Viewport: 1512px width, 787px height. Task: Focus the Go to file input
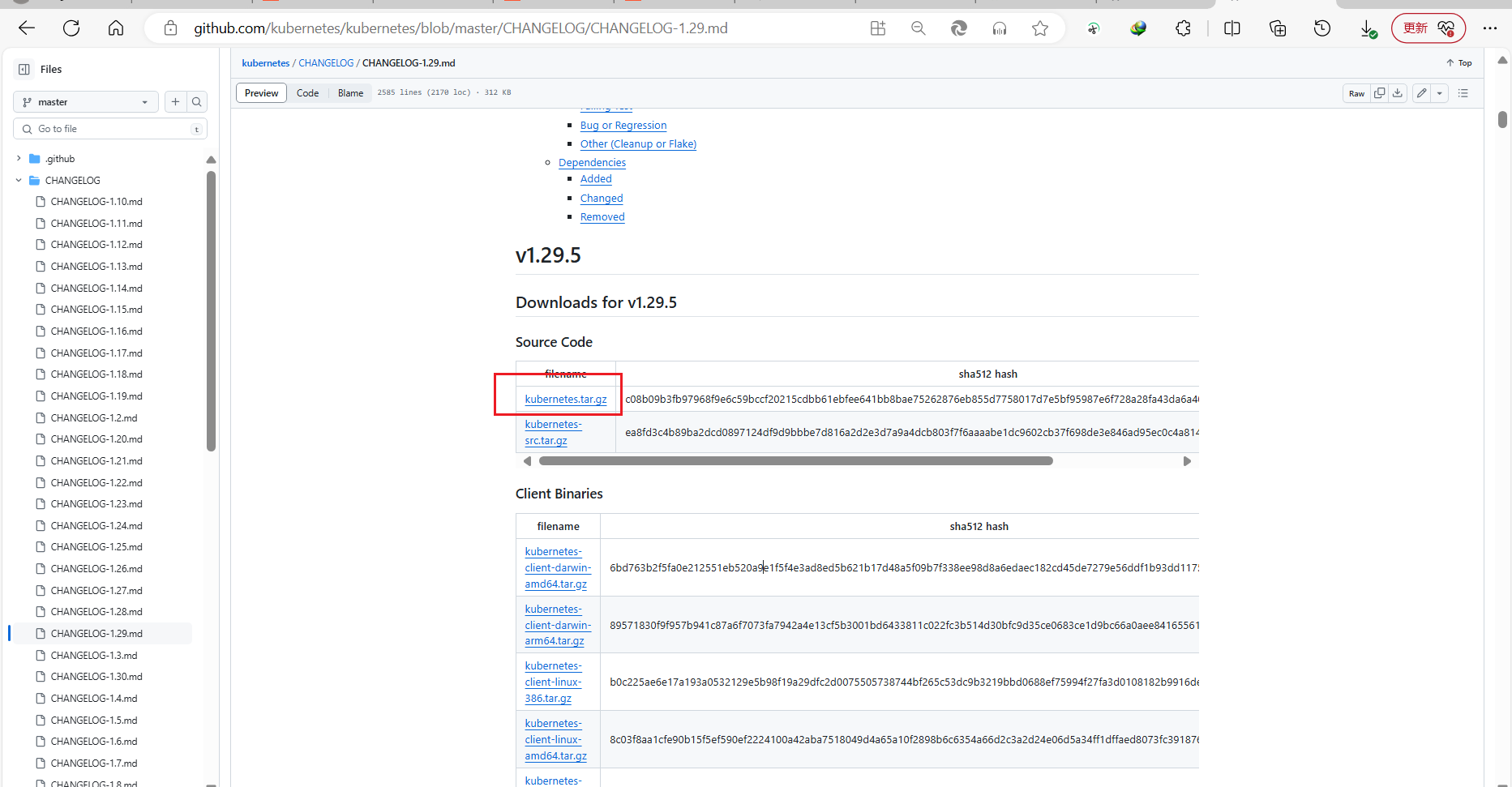point(110,129)
